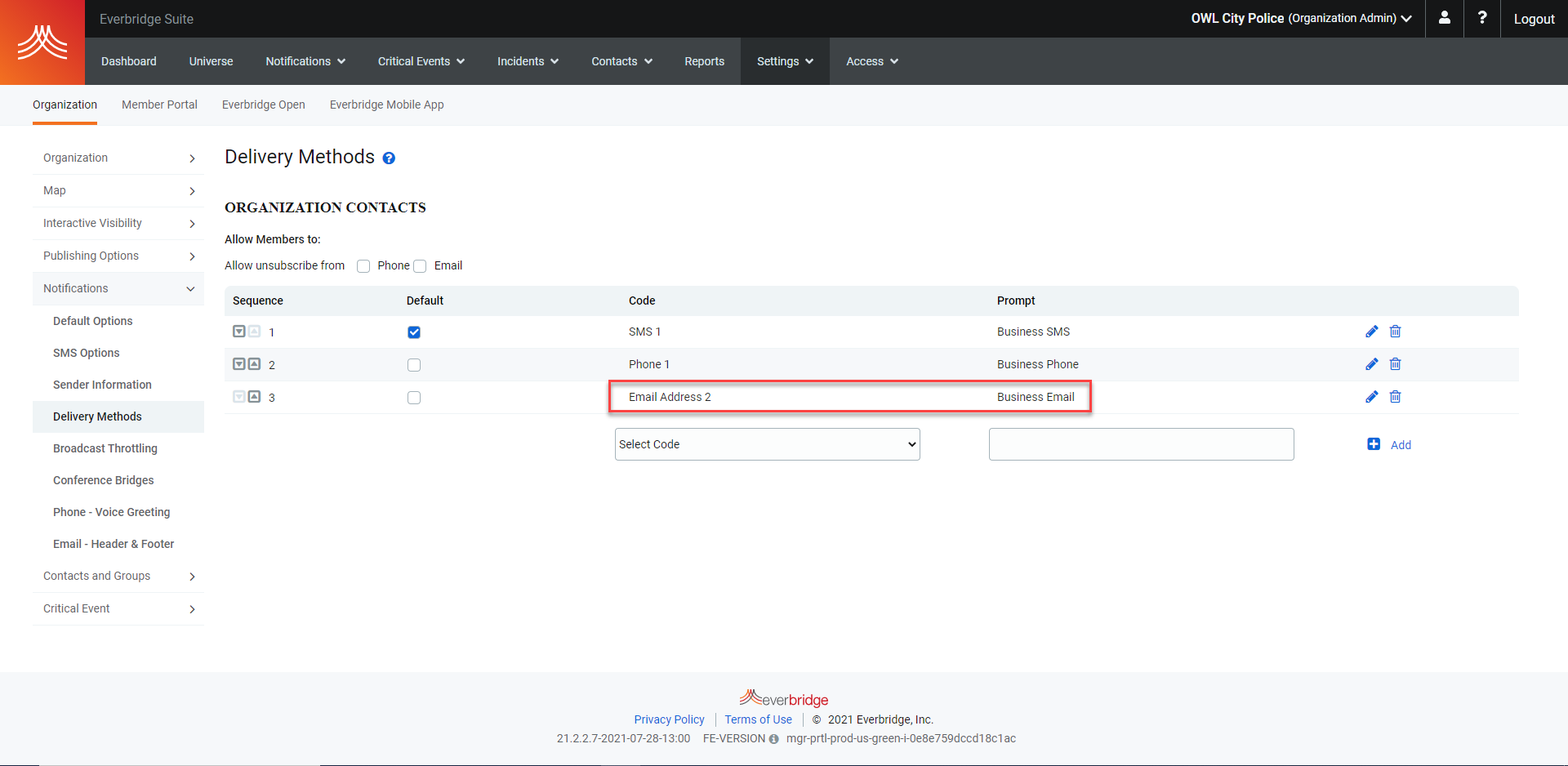
Task: Open Email - Header & Footer in sidebar
Action: 114,544
